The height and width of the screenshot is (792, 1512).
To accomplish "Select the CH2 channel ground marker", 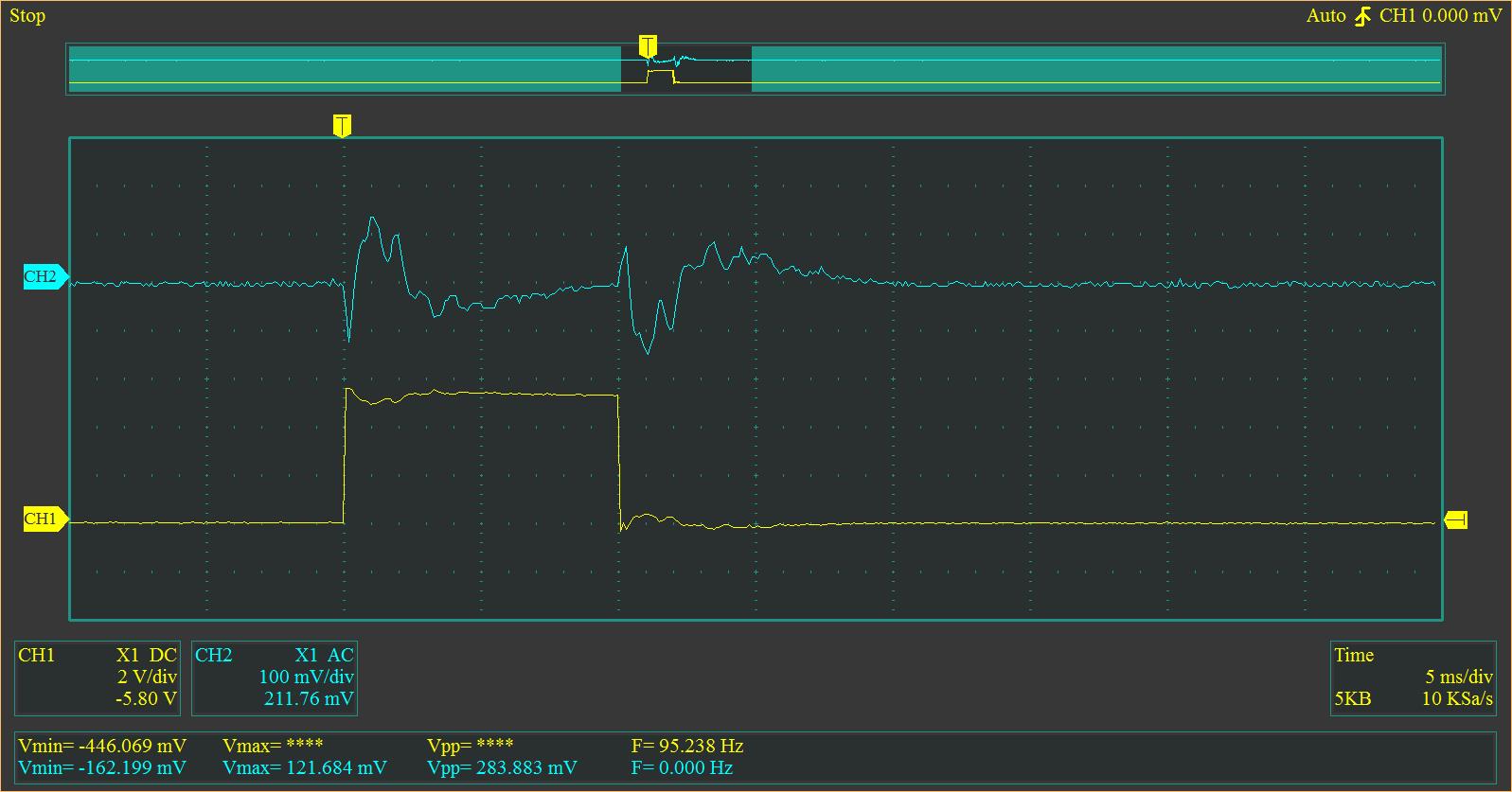I will (x=45, y=277).
